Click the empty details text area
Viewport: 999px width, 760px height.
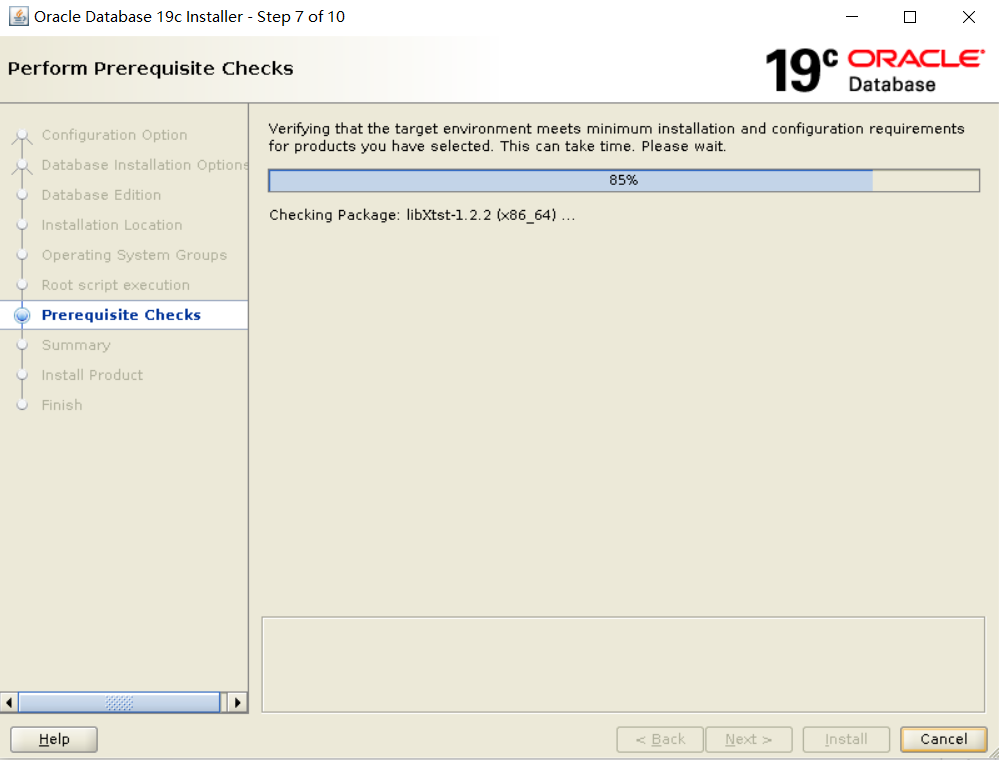point(623,664)
